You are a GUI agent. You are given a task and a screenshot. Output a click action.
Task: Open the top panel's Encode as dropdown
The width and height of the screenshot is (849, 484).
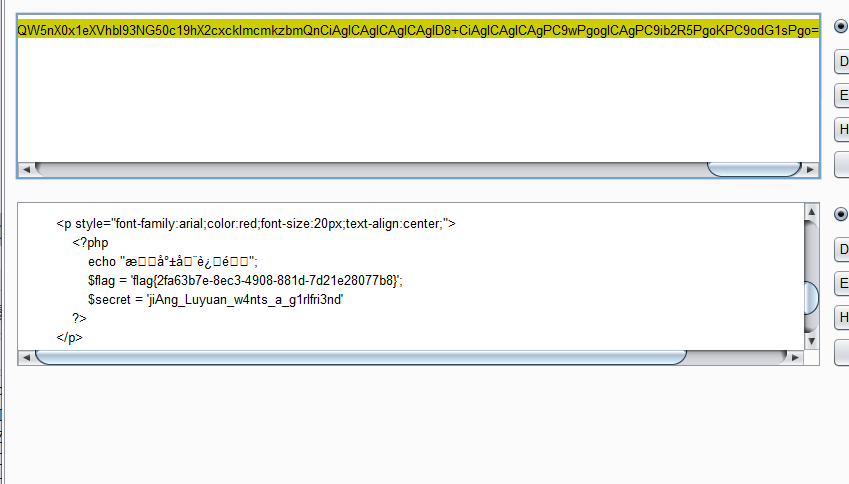point(842,96)
